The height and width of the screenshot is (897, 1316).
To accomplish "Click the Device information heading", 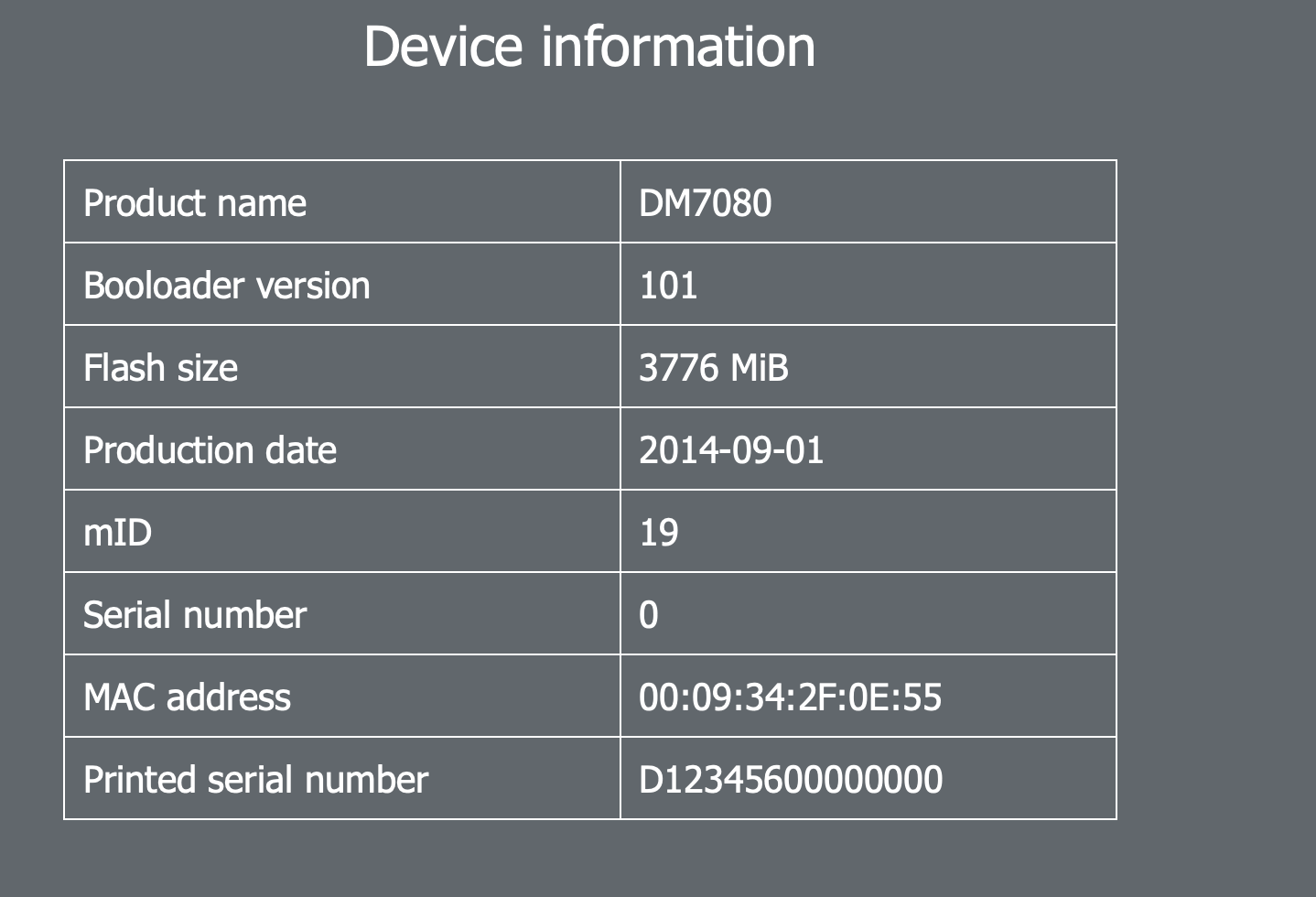I will click(x=589, y=47).
